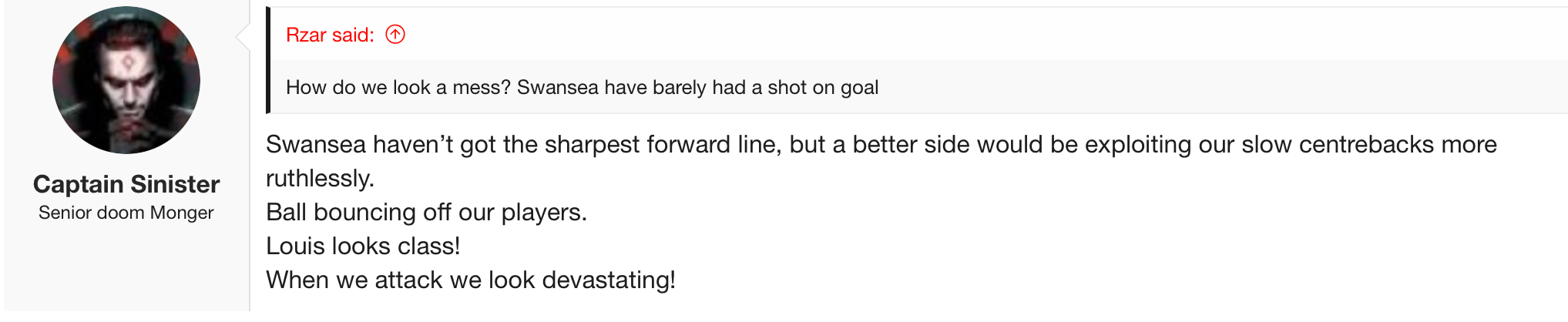Screen dimensions: 1568x322
Task: Click the line "Louis looks class!"
Action: [363, 247]
